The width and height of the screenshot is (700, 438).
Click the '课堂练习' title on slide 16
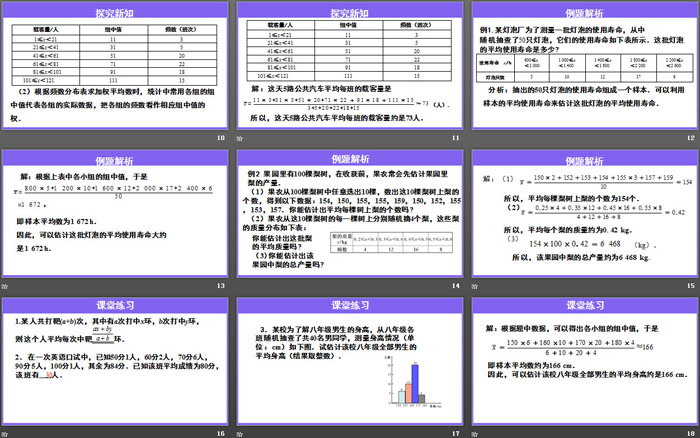pos(115,305)
